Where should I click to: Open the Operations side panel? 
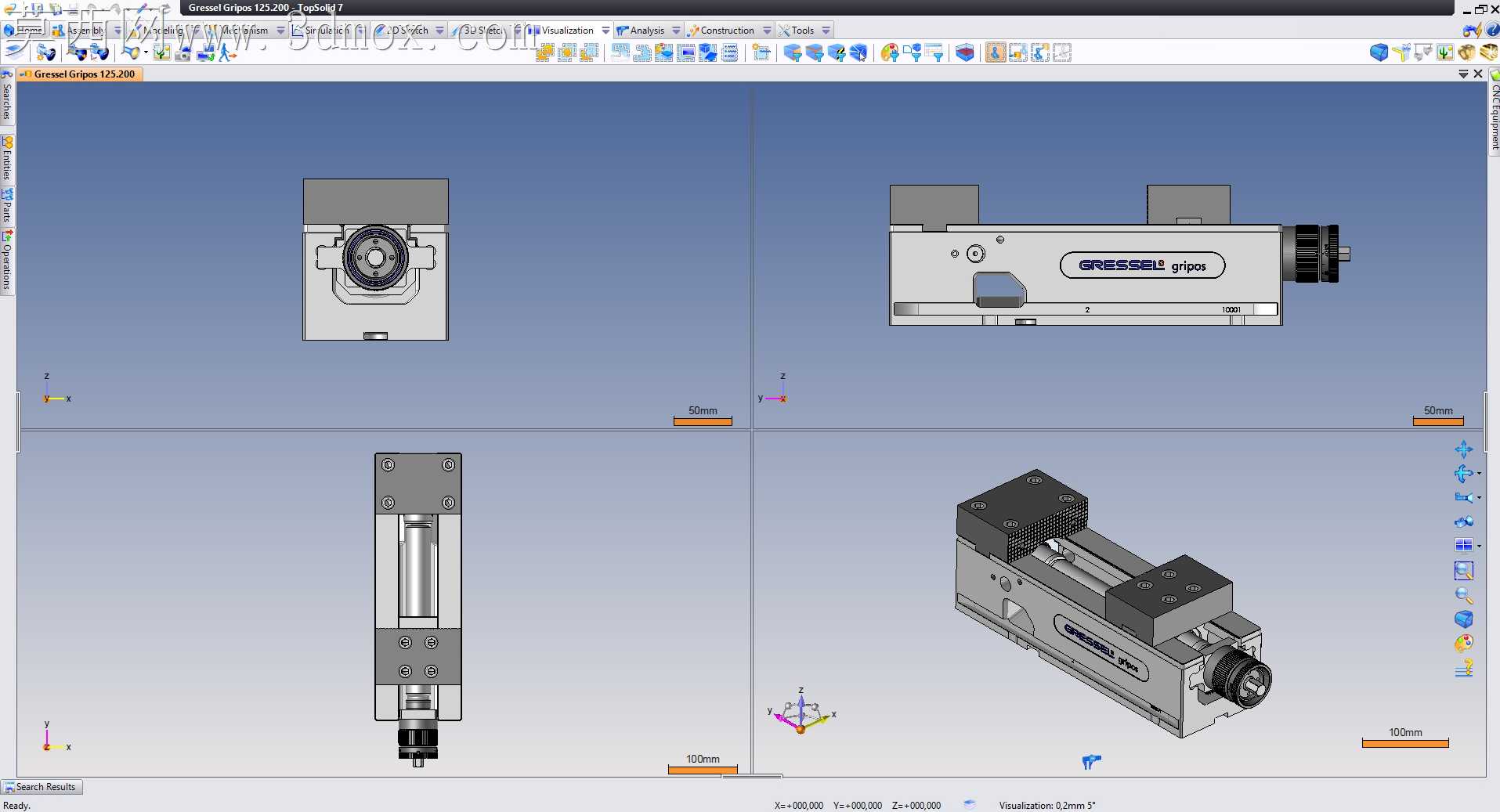[6, 261]
